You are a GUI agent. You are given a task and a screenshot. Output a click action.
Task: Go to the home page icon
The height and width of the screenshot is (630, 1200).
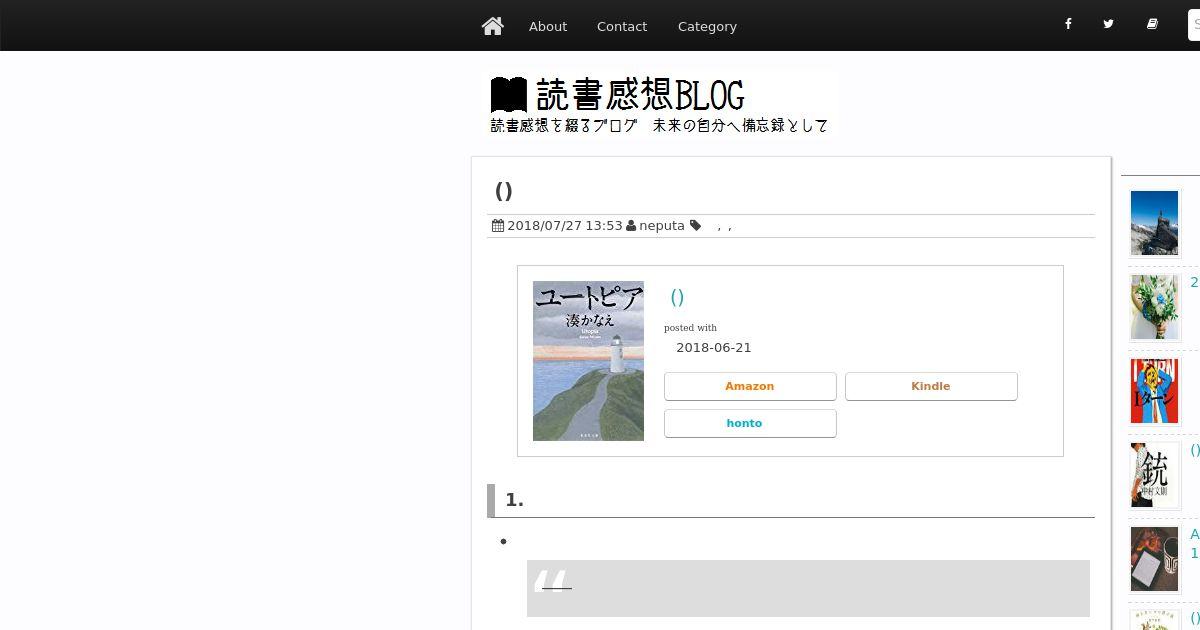pos(492,26)
